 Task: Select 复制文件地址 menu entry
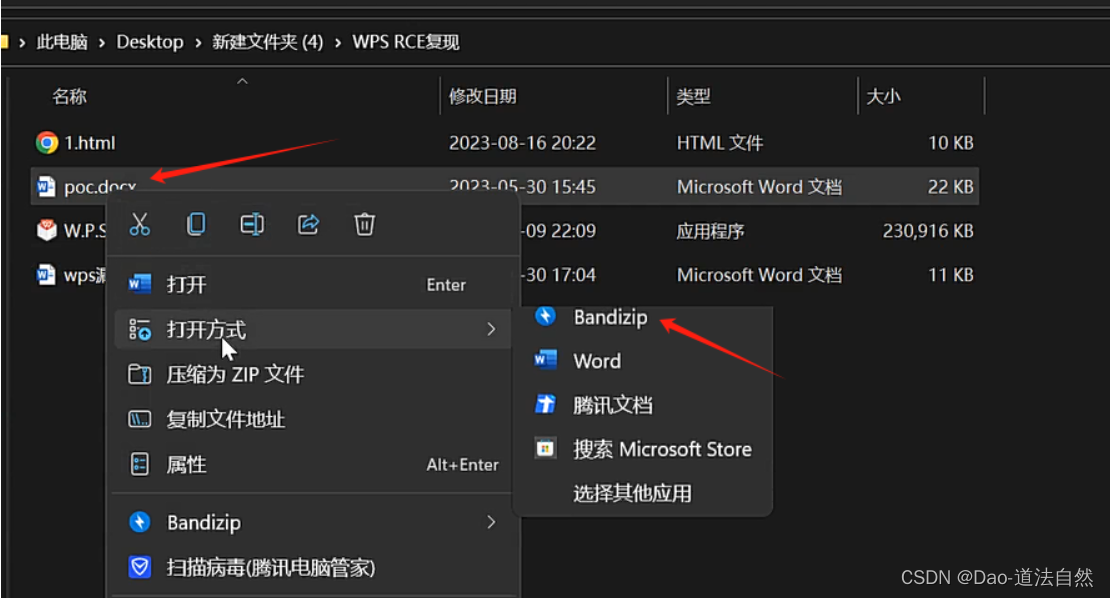(x=312, y=420)
